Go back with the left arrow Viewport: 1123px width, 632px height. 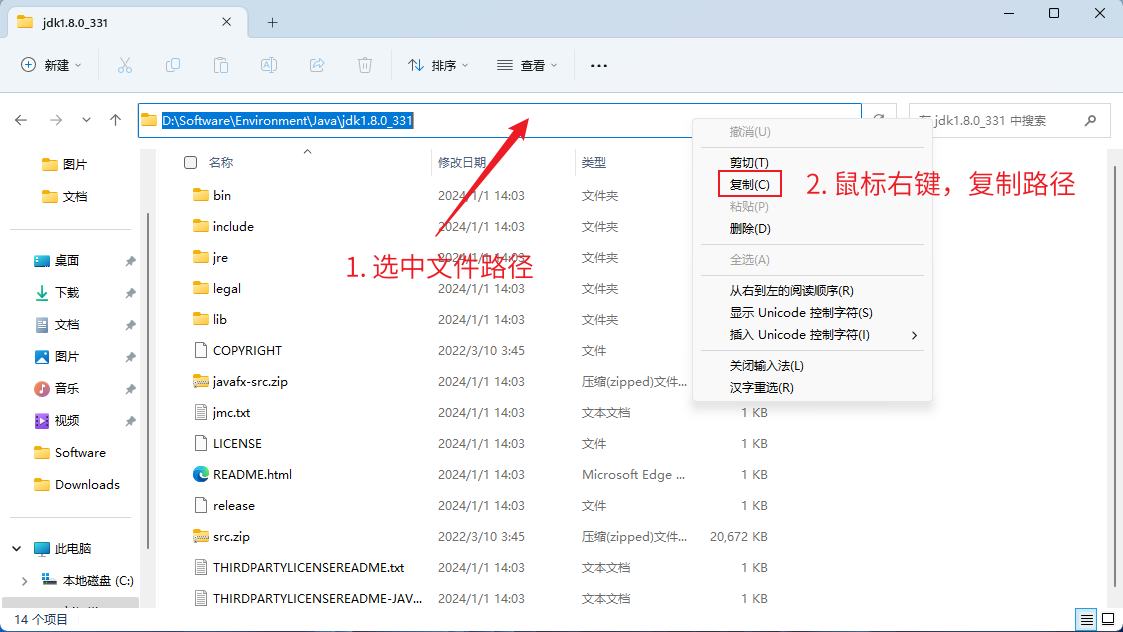click(21, 120)
